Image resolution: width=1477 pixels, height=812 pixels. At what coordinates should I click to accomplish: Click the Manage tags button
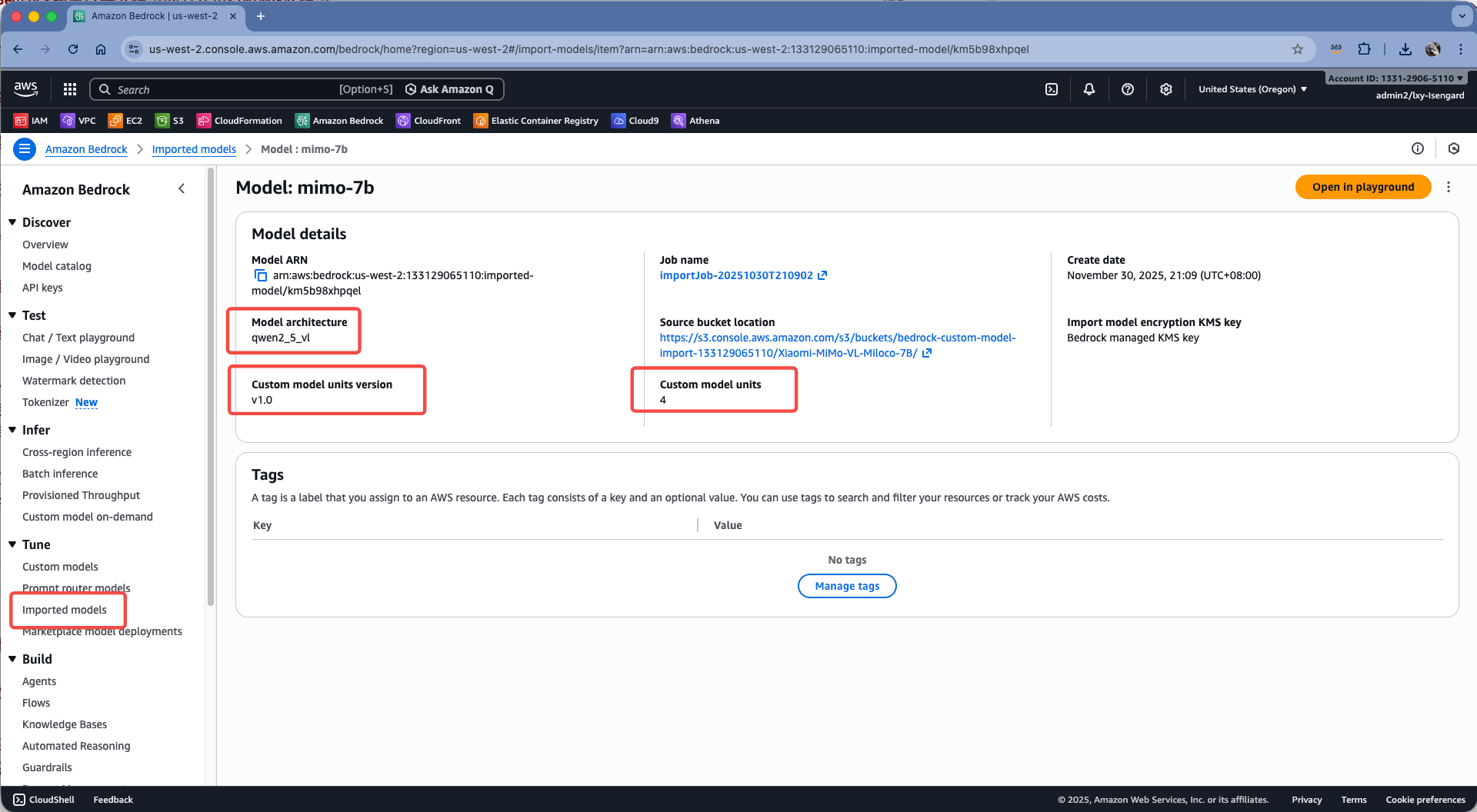[847, 586]
